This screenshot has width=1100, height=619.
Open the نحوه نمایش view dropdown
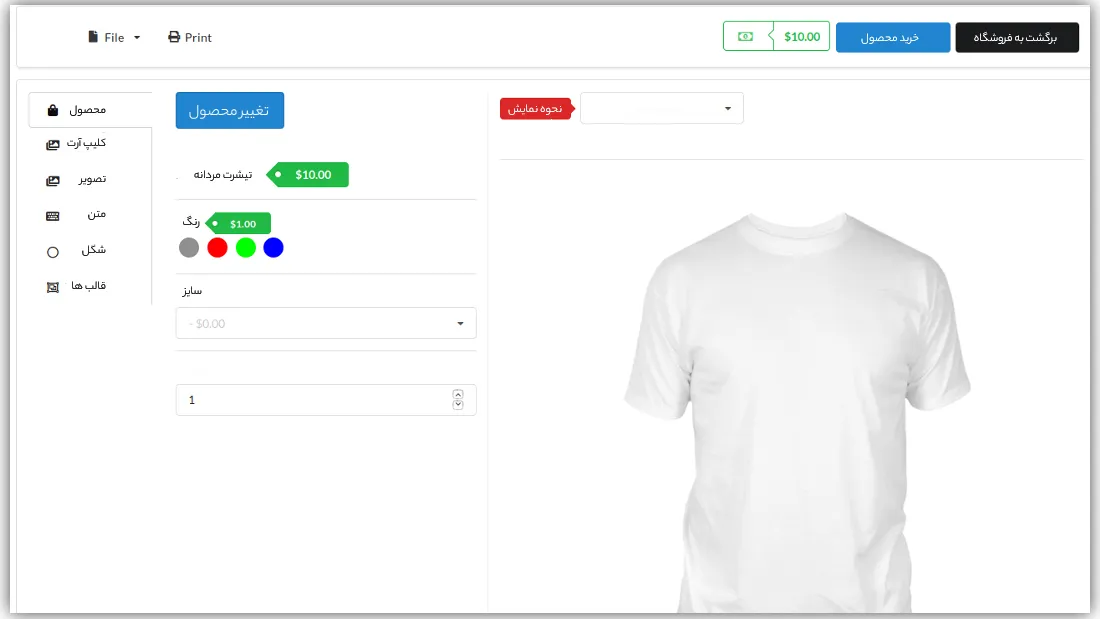pyautogui.click(x=662, y=108)
